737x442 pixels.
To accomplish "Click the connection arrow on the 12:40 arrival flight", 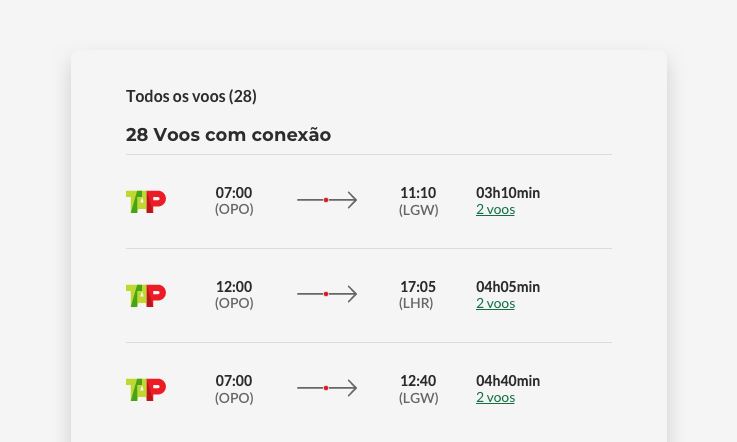I will (x=327, y=388).
